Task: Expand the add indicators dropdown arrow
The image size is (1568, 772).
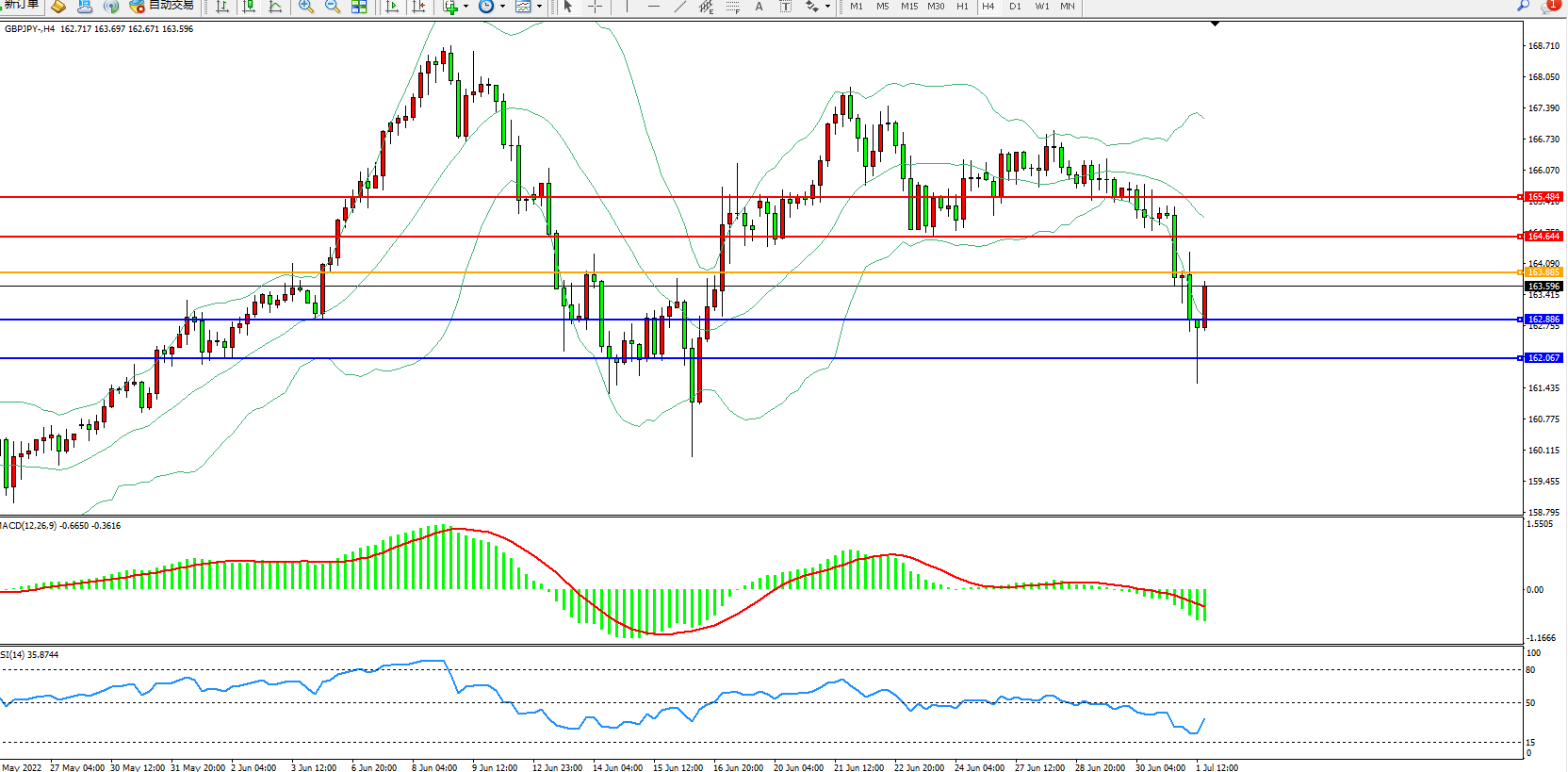Action: tap(465, 7)
